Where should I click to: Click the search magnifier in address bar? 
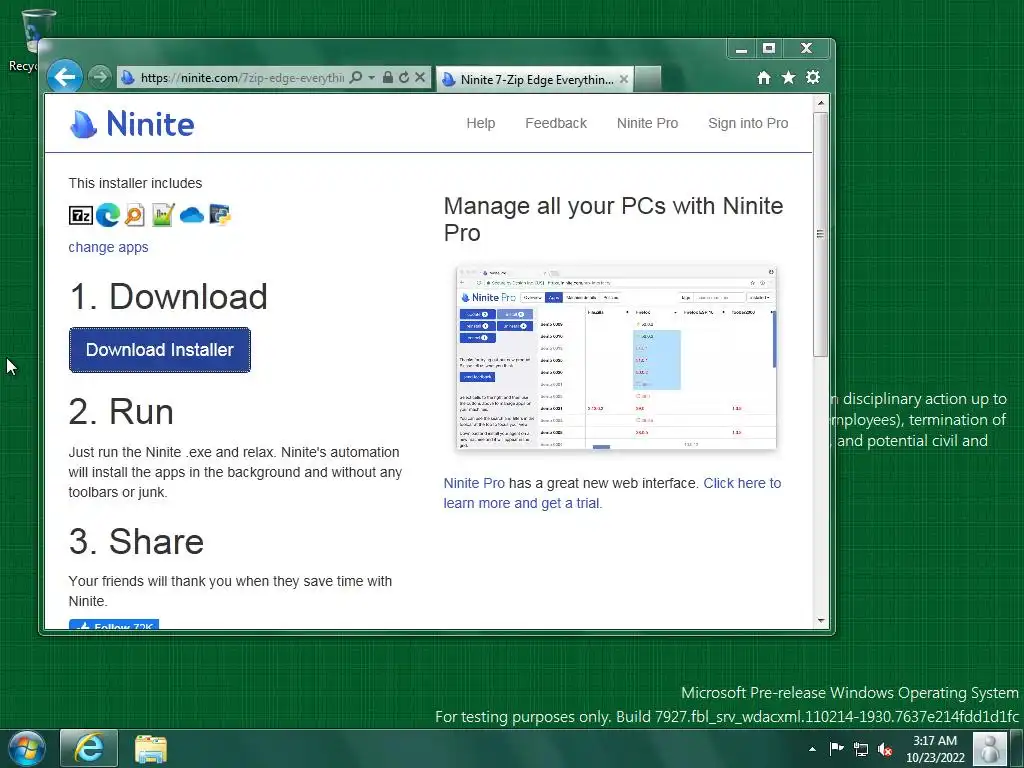coord(356,77)
